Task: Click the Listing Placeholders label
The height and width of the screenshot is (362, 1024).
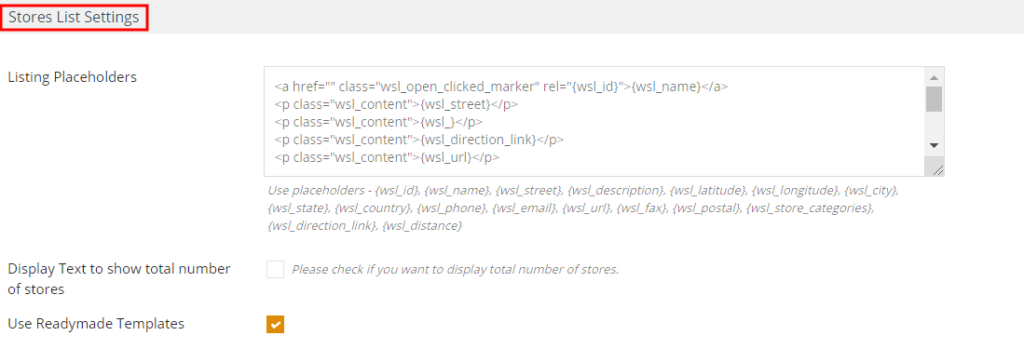Action: (x=72, y=77)
